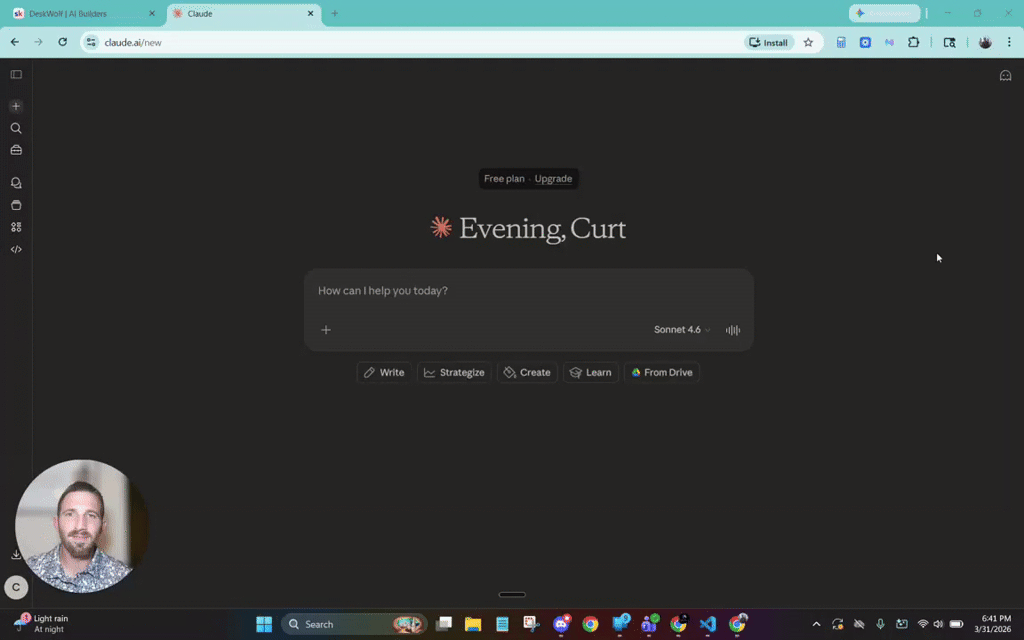1024x640 pixels.
Task: Open Projects icon in the sidebar
Action: point(16,205)
